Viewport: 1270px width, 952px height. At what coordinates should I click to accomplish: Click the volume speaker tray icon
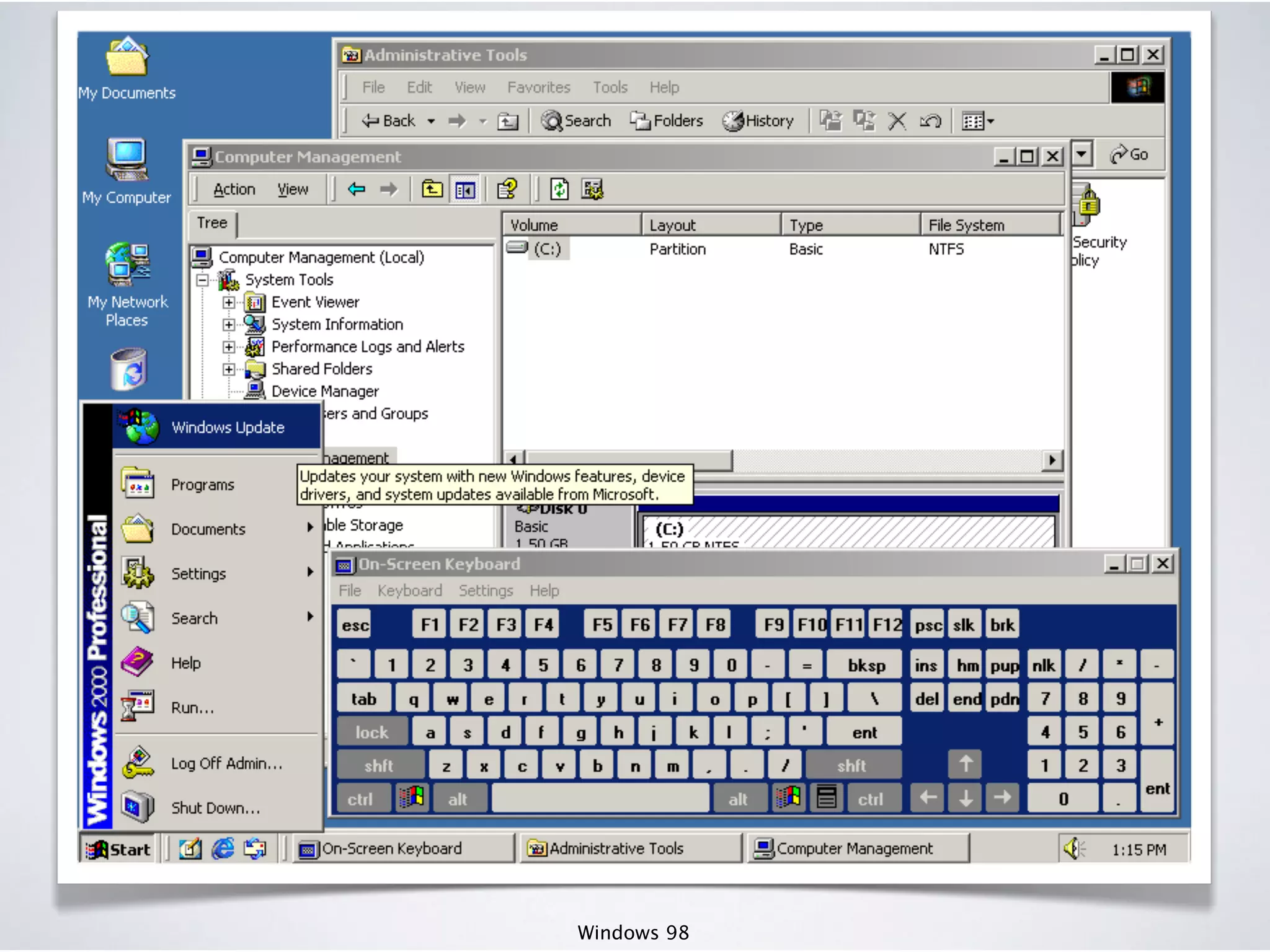(1073, 848)
